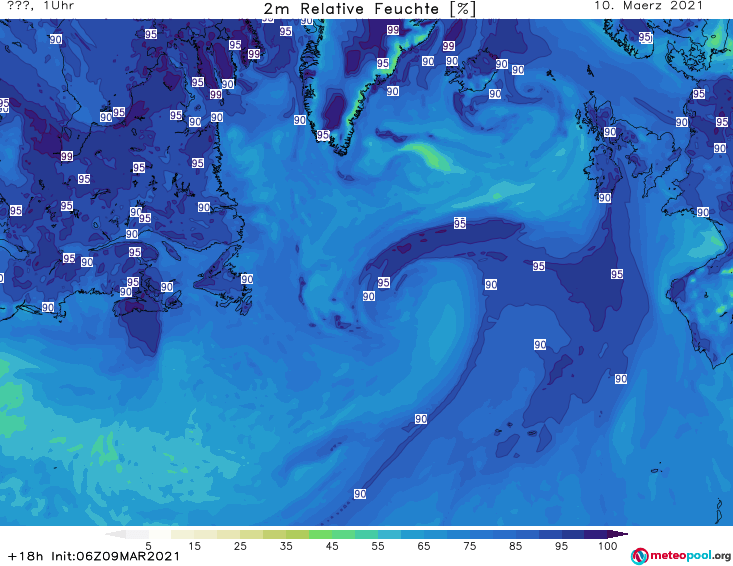Click the legend value 35
The image size is (733, 566).
click(x=286, y=546)
